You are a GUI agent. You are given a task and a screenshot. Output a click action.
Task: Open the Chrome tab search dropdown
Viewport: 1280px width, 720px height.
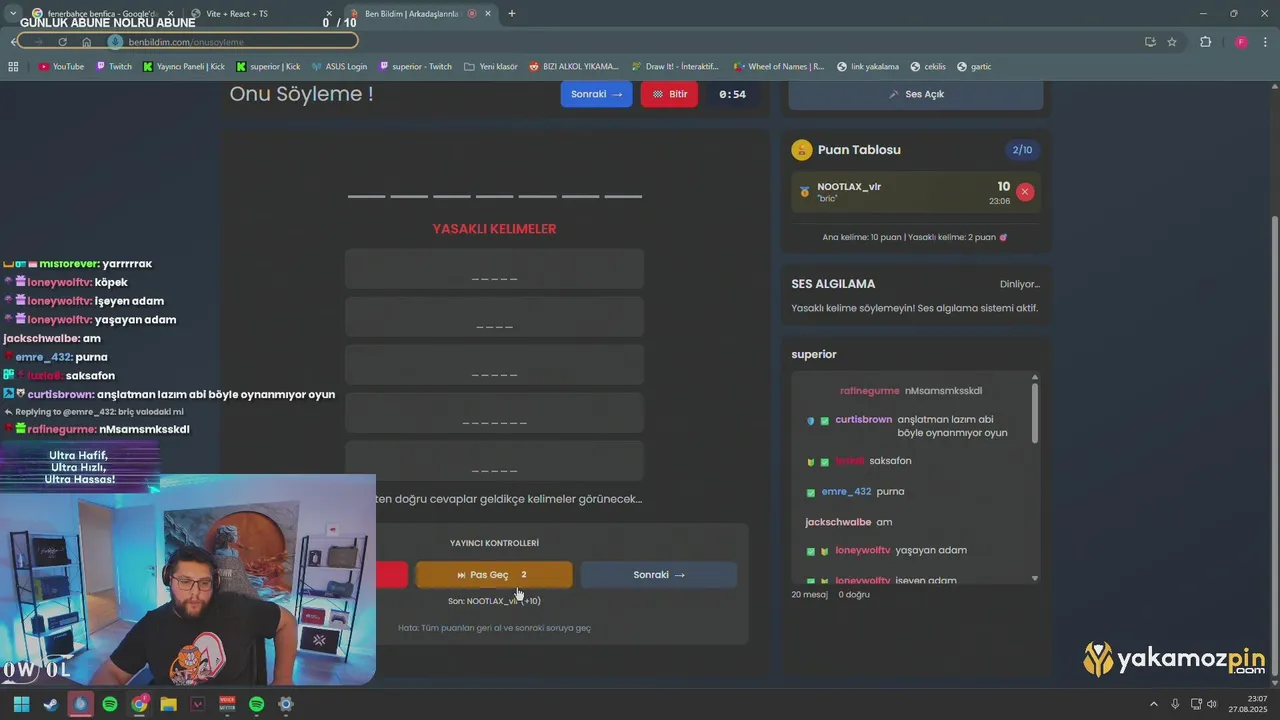[x=13, y=13]
